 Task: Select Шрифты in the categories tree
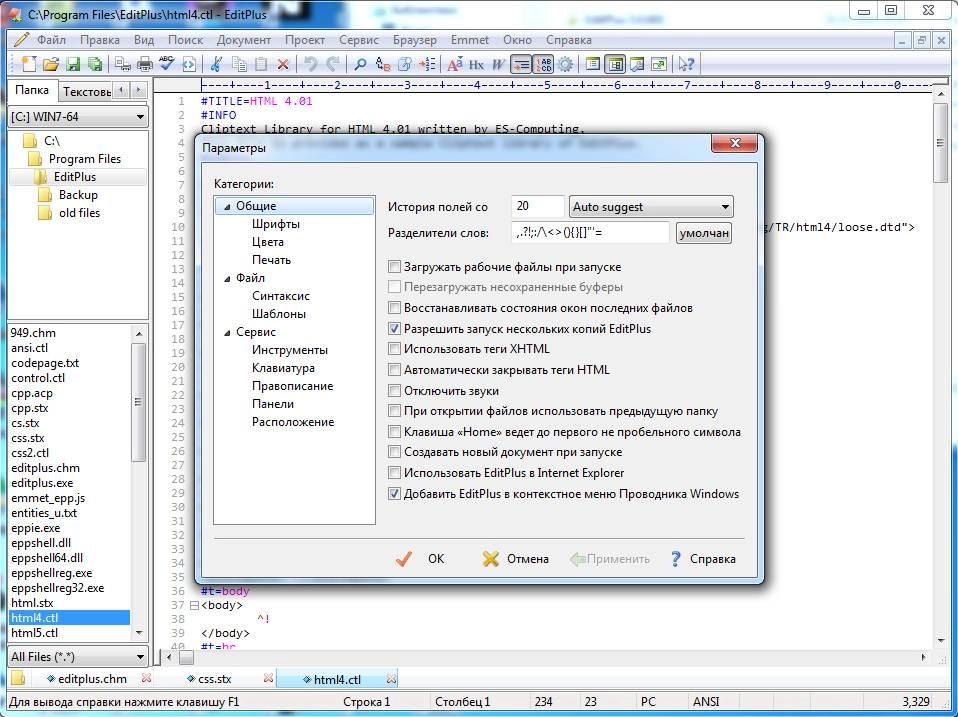tap(276, 224)
